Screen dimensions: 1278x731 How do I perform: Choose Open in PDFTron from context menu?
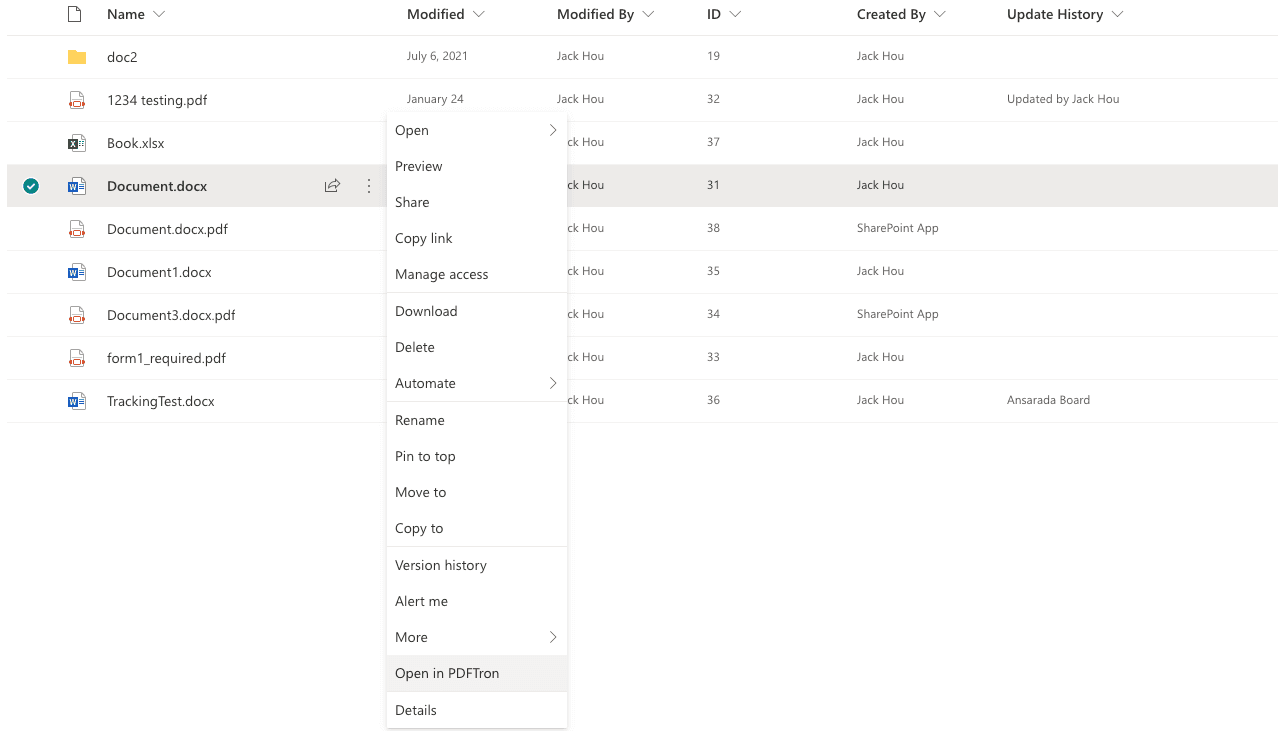tap(447, 673)
